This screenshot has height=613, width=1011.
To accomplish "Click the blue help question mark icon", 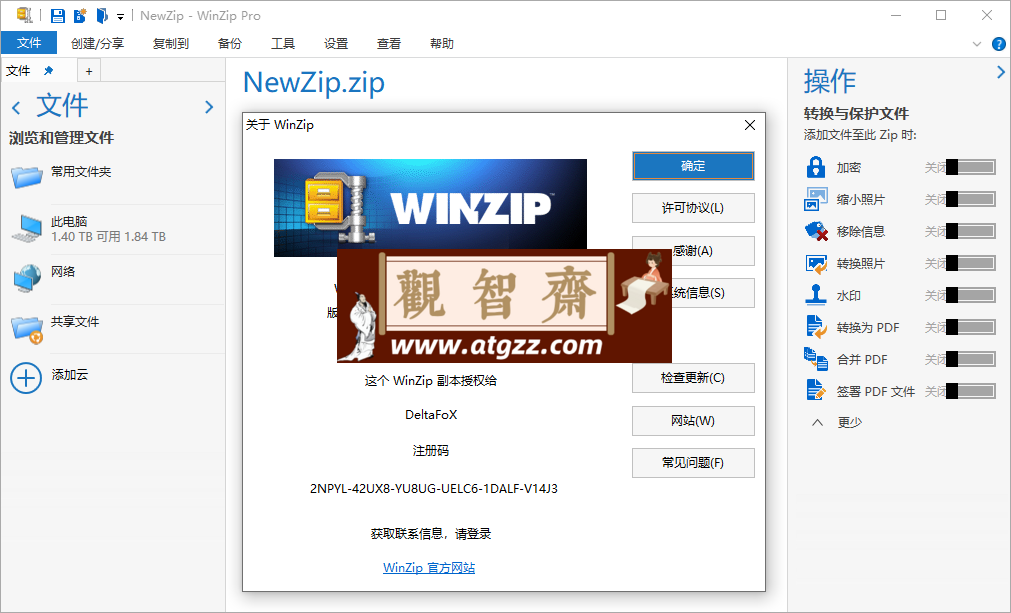I will (999, 44).
